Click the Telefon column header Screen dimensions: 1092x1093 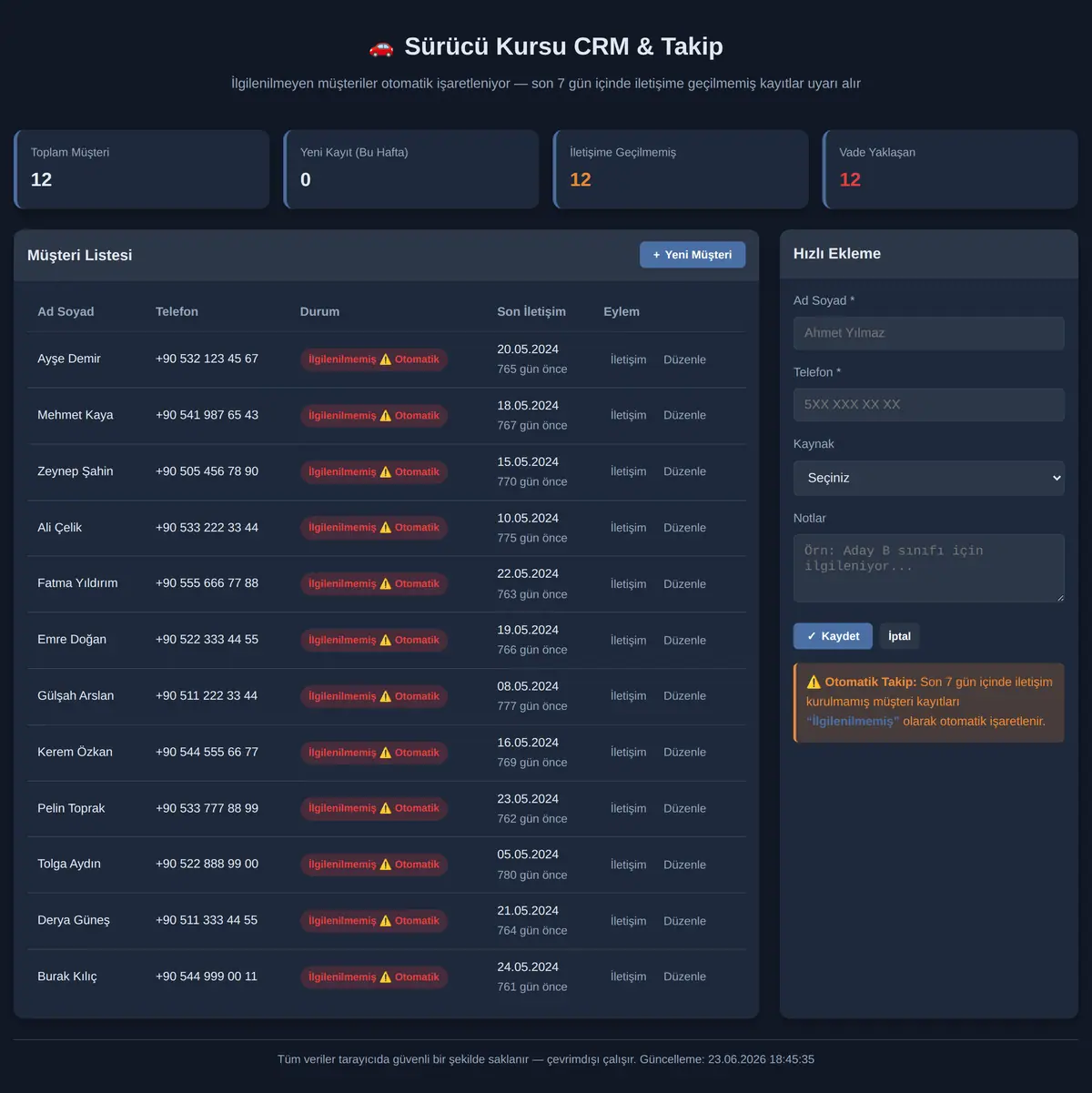click(x=177, y=311)
